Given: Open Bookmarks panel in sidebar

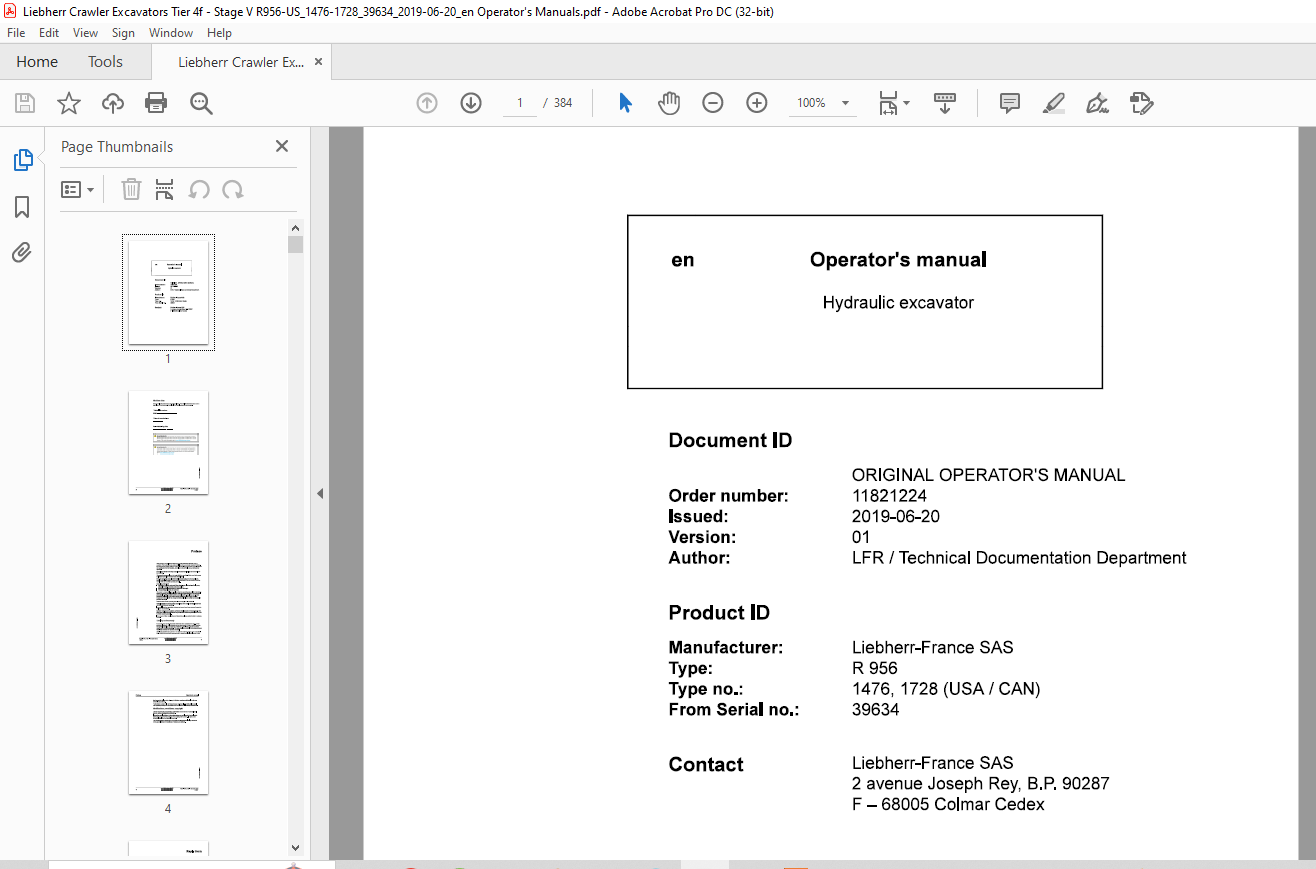Looking at the screenshot, I should point(22,207).
